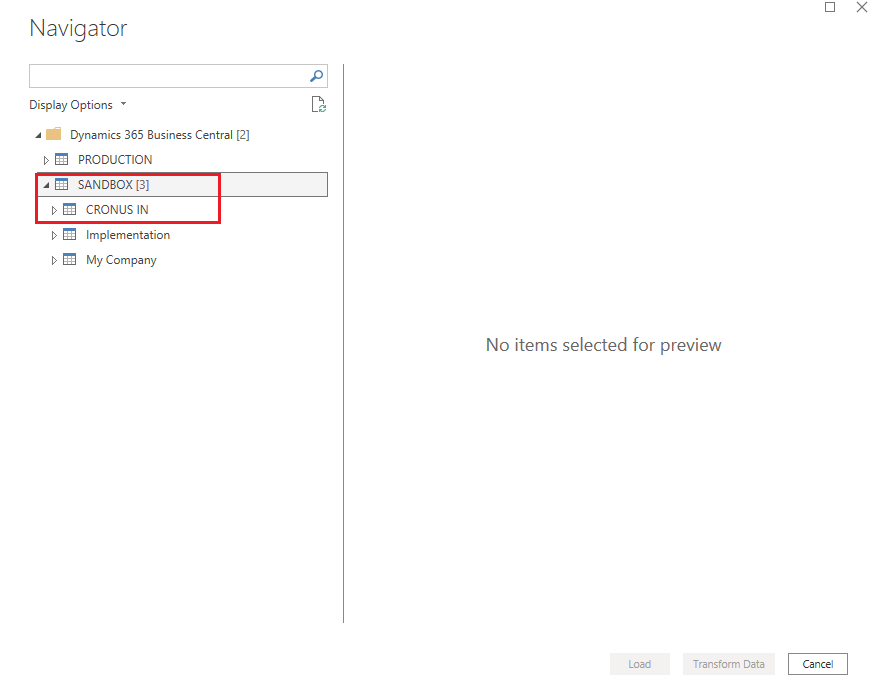
Task: Click the search magnifier icon
Action: [x=316, y=76]
